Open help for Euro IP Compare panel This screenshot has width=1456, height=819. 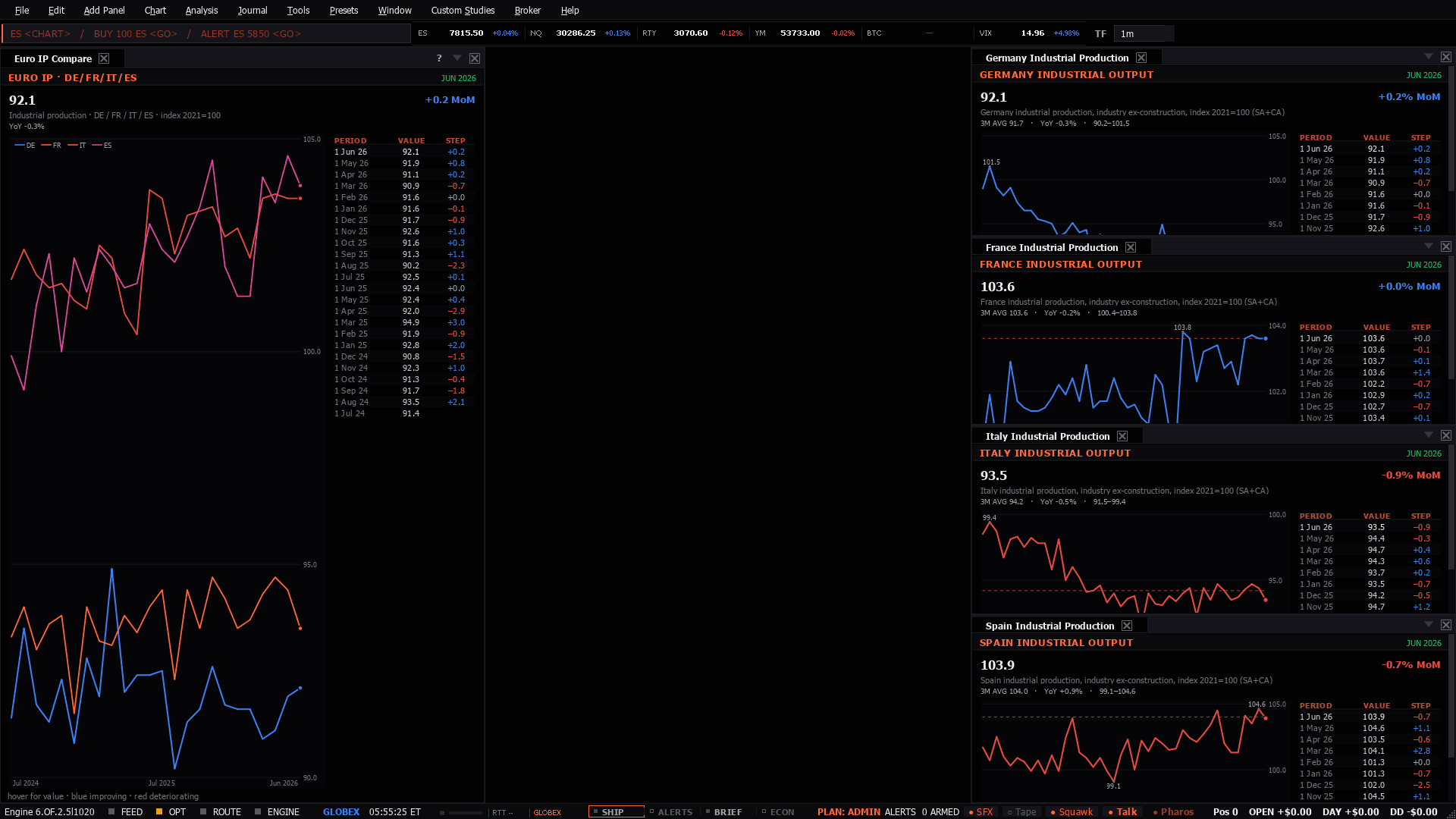click(439, 58)
